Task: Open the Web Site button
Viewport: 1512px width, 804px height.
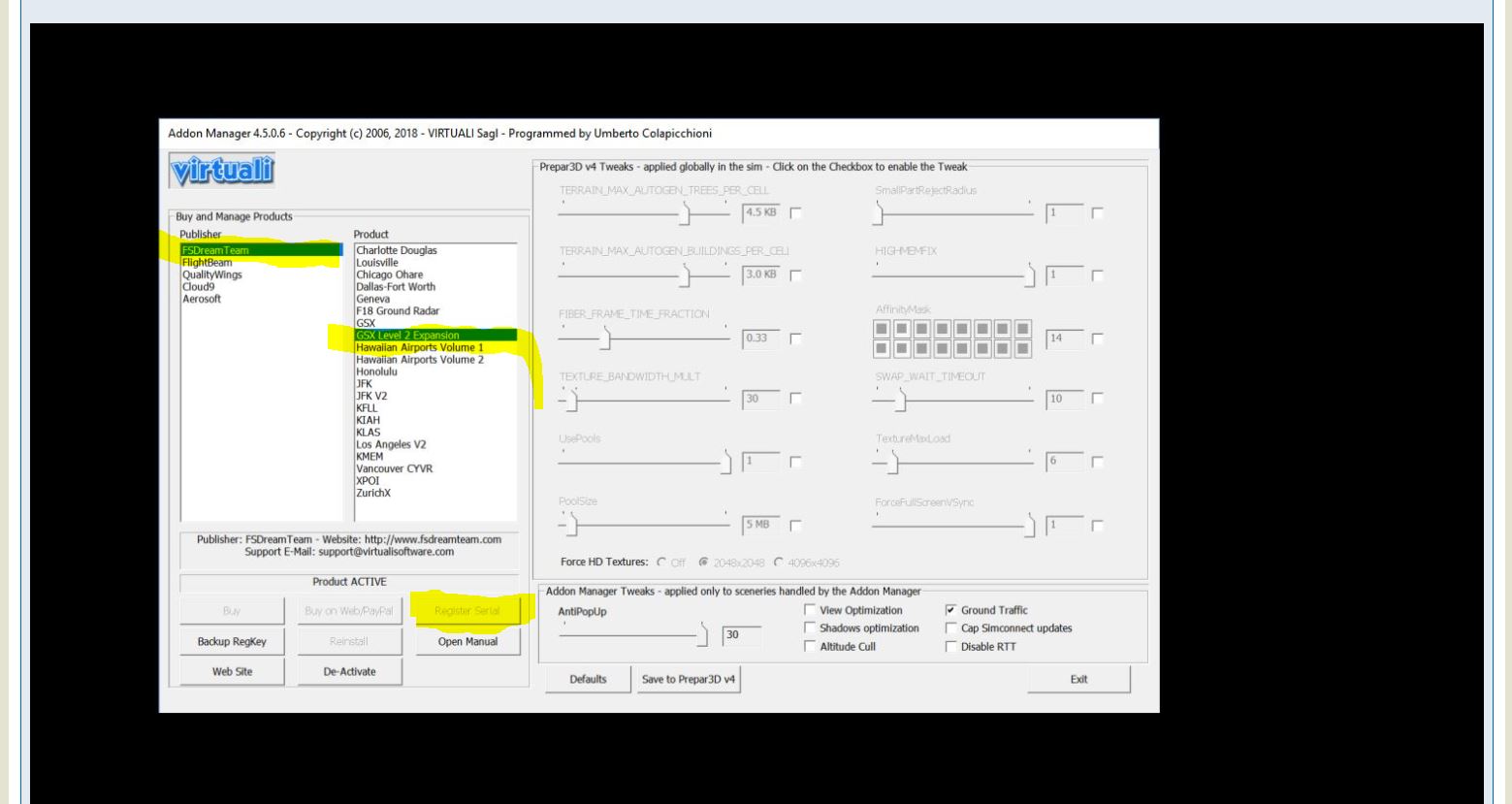Action: [232, 672]
